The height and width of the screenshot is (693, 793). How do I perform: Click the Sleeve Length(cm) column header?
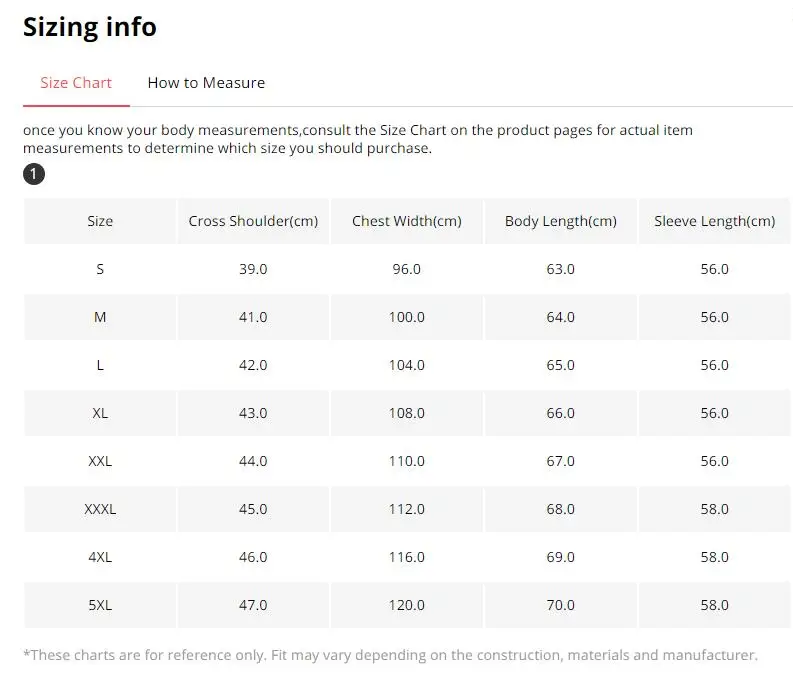[x=714, y=221]
